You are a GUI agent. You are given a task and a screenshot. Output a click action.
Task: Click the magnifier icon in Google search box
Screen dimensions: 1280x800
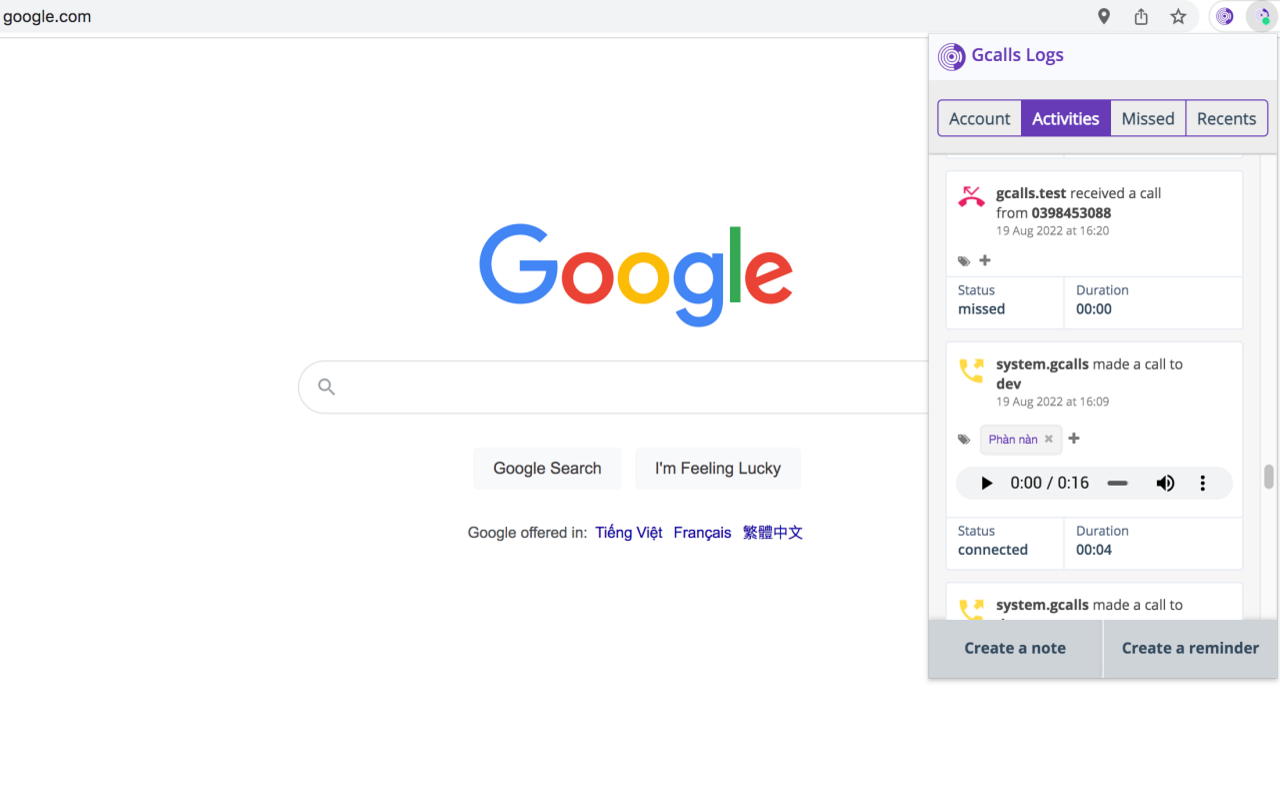(x=326, y=386)
